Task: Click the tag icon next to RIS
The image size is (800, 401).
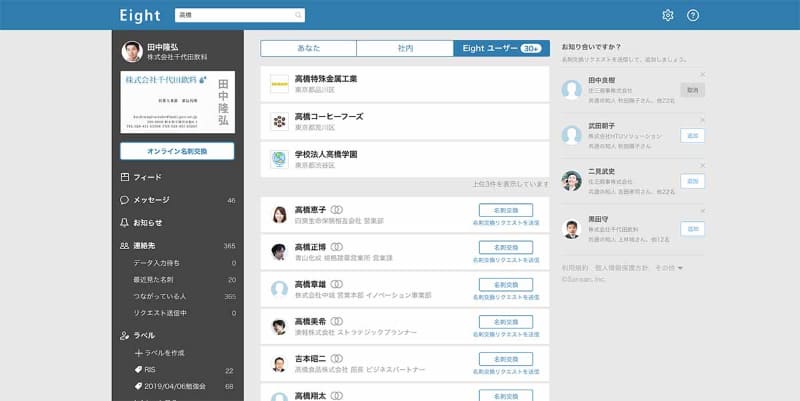Action: pyautogui.click(x=138, y=369)
